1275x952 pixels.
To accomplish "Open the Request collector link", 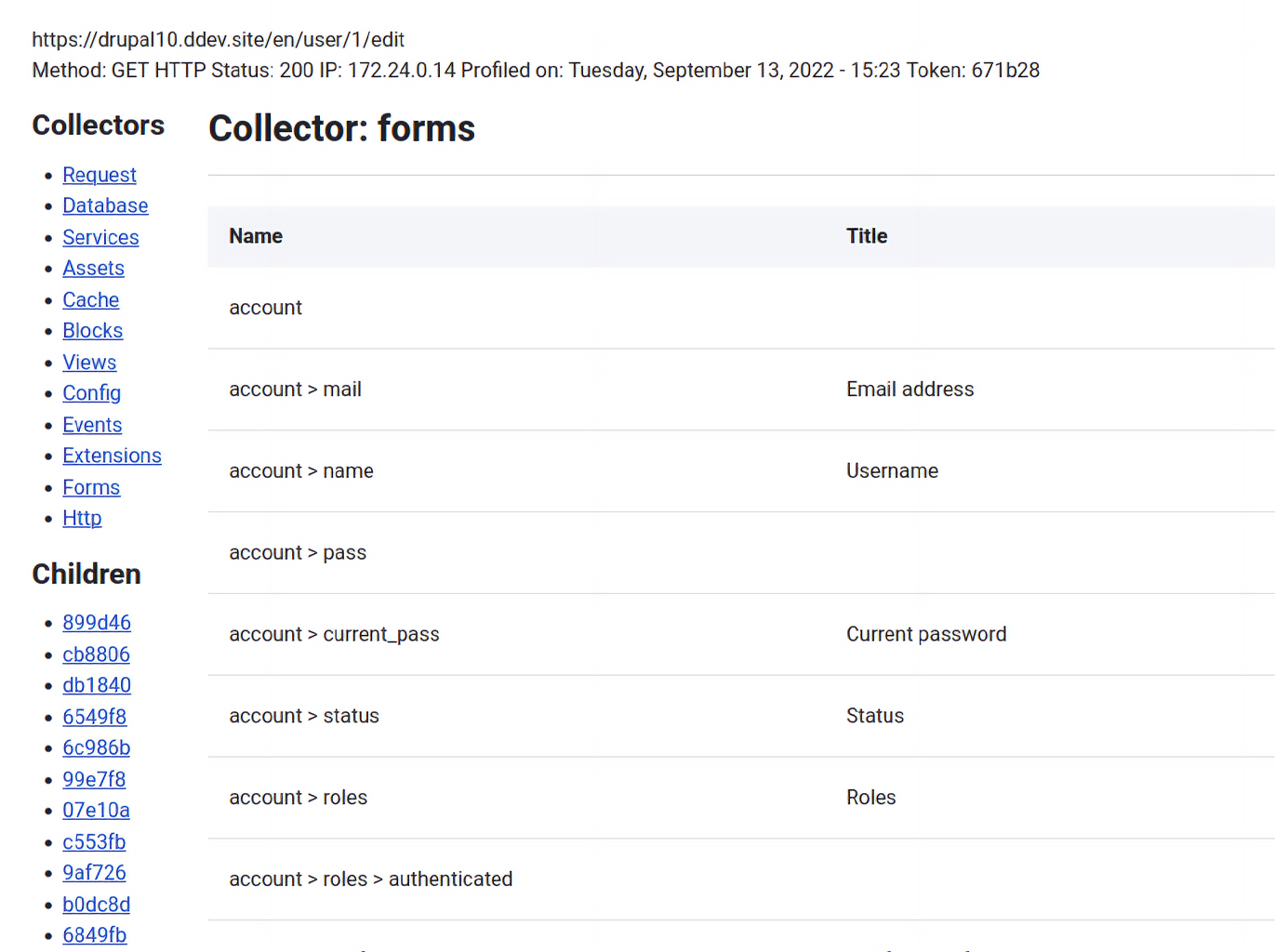I will tap(100, 175).
